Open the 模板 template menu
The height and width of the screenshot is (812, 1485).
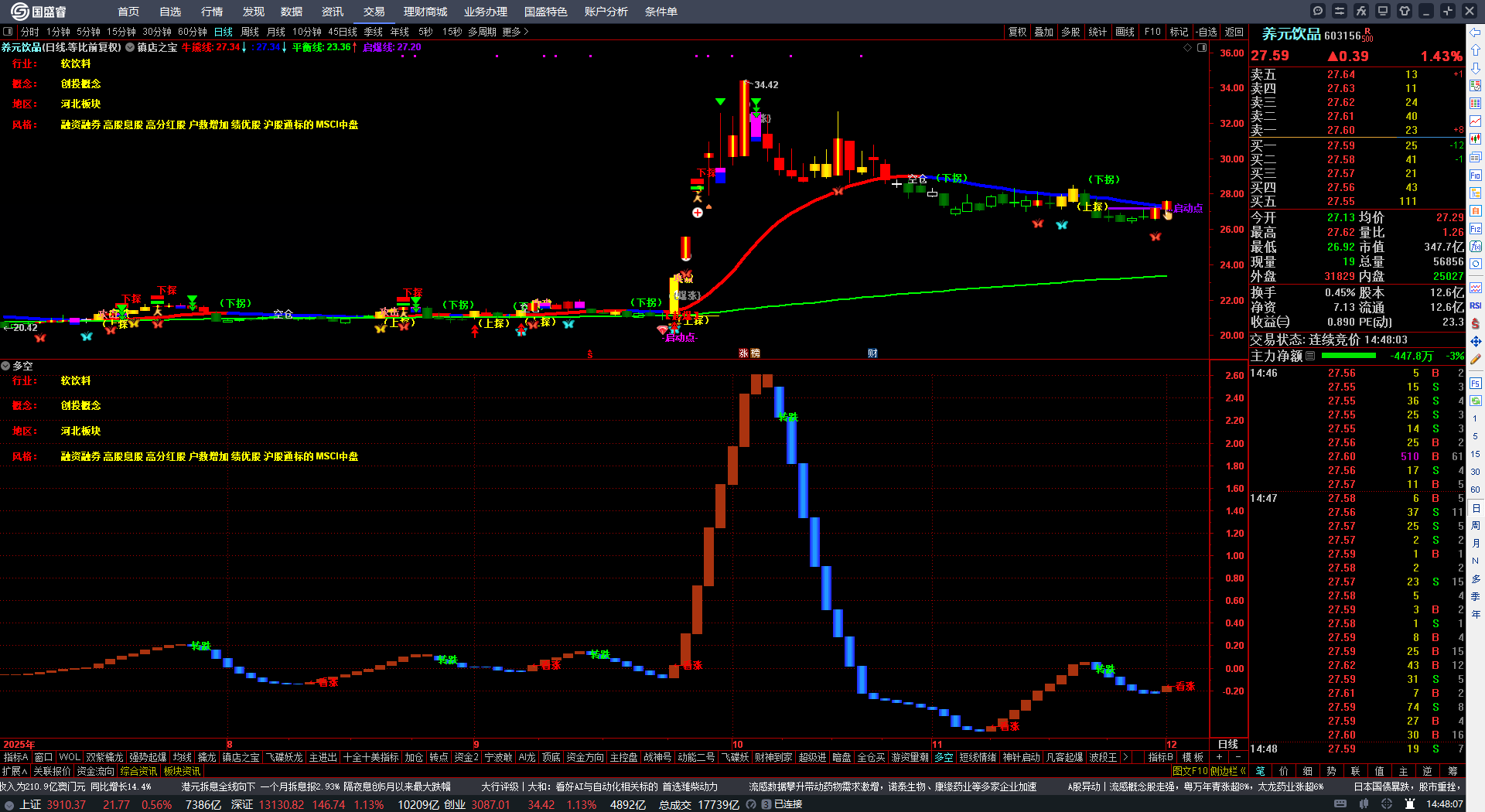pos(1193,757)
